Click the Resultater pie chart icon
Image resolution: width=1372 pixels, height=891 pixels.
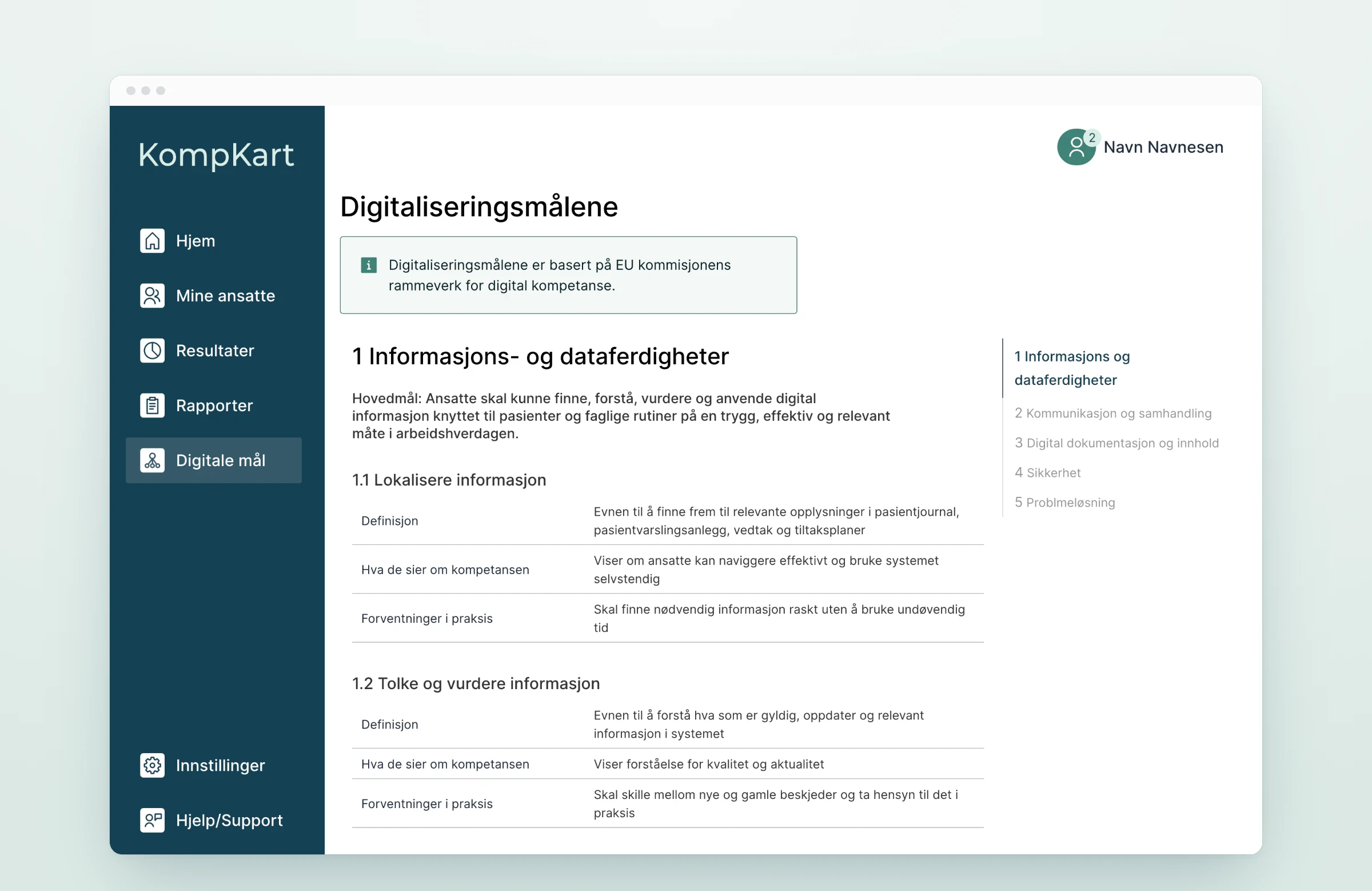click(x=152, y=351)
